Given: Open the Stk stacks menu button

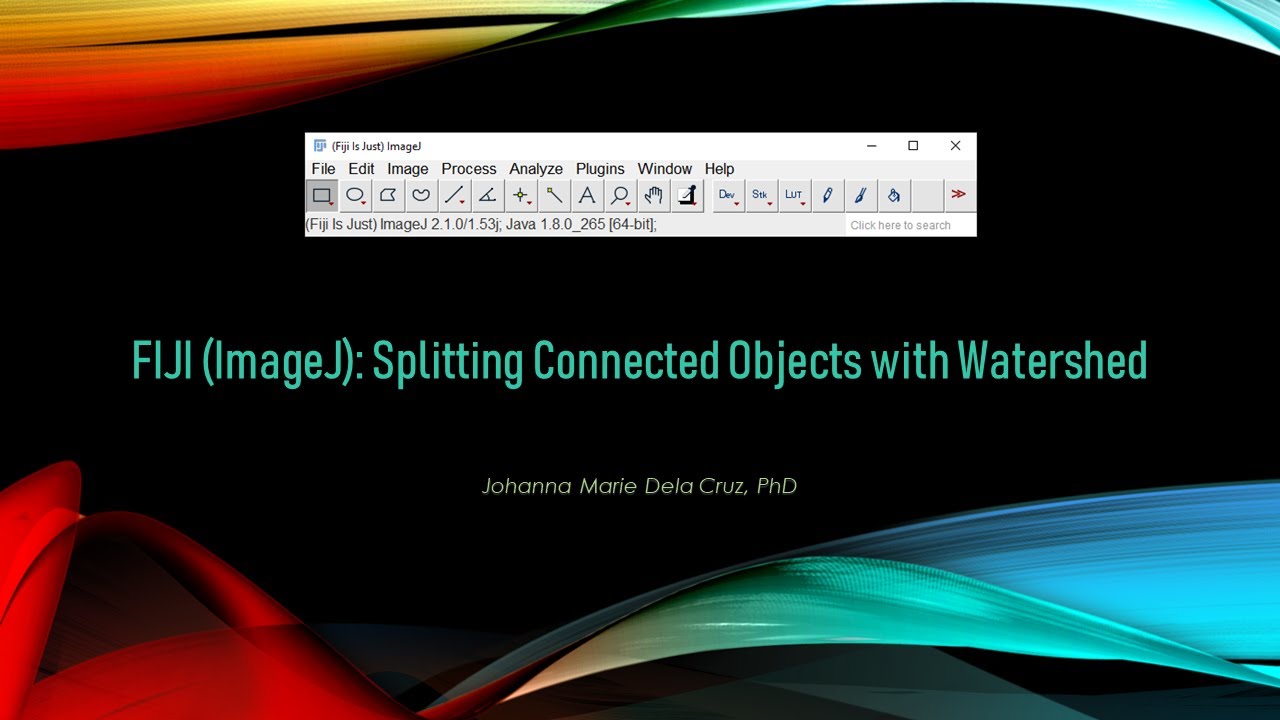Looking at the screenshot, I should click(761, 195).
